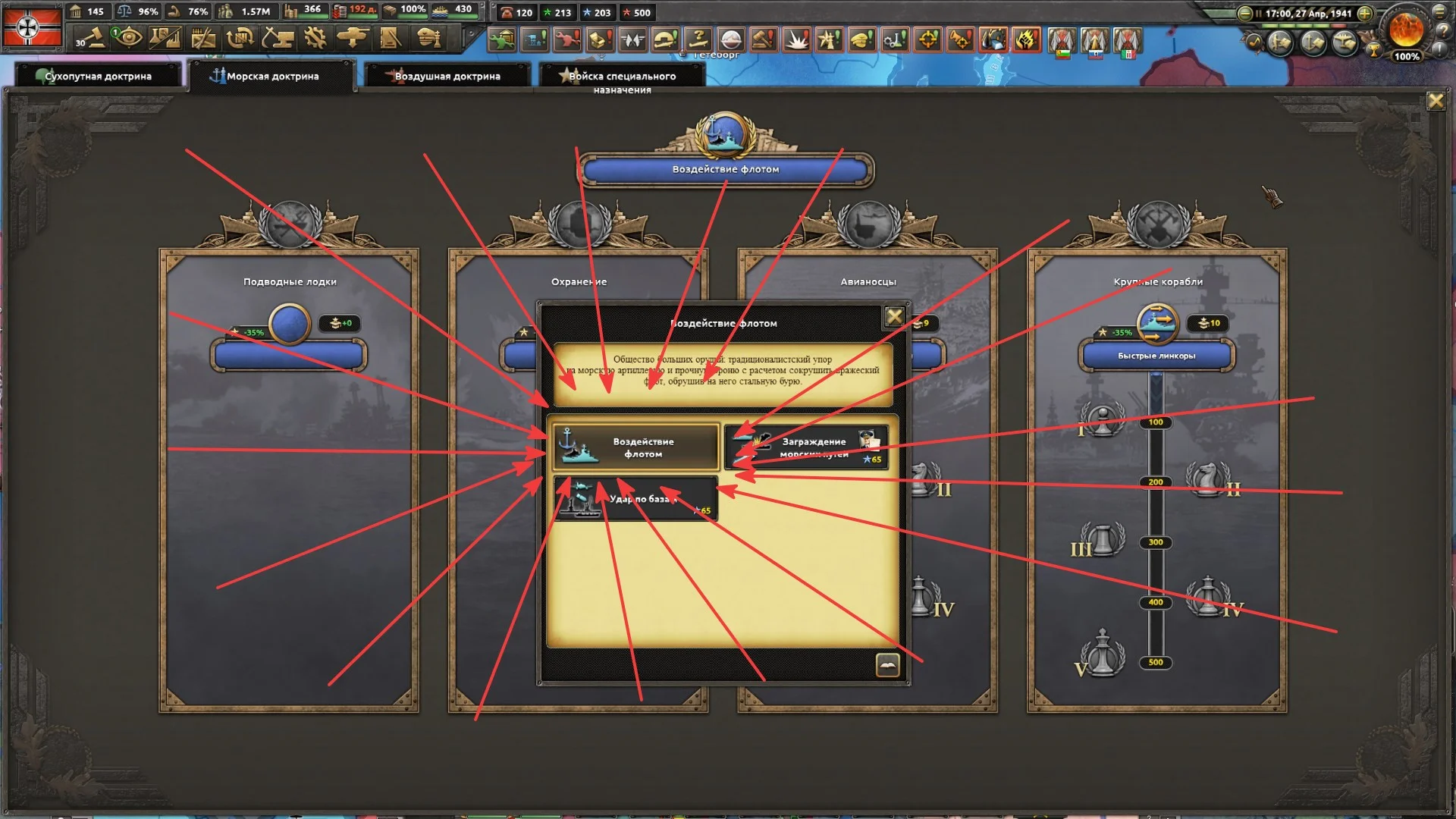Screen dimensions: 1456x819
Task: Decrease game speed with minus button
Action: coord(1244,14)
